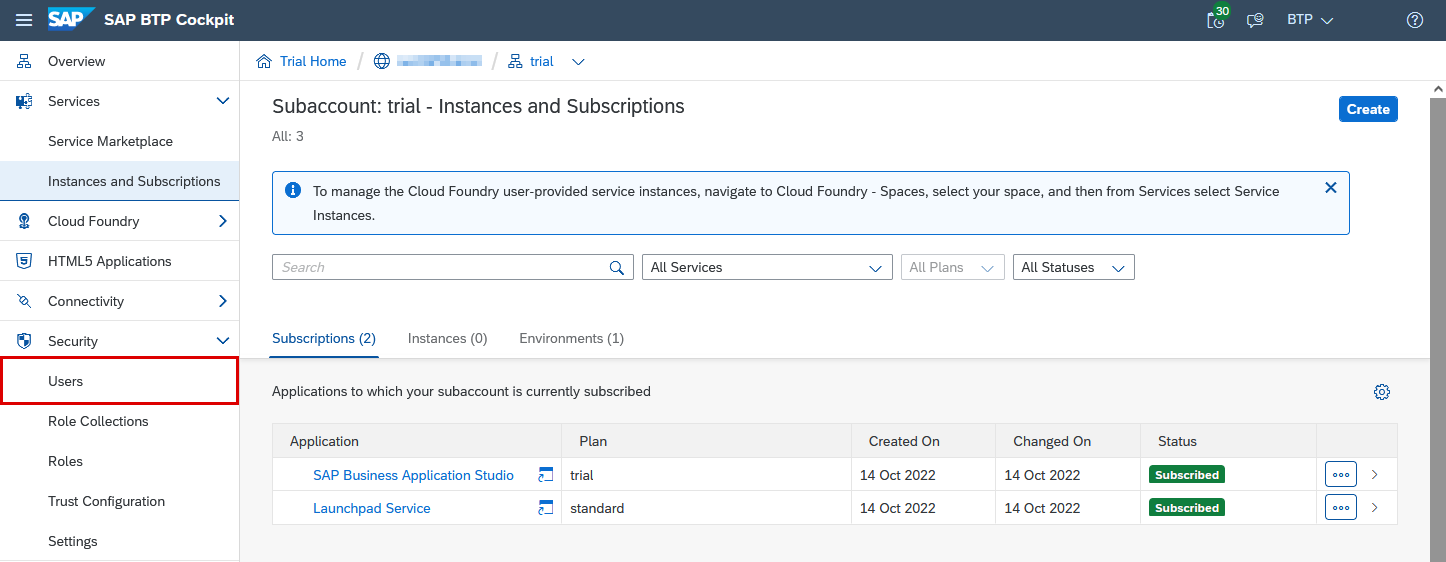1446x562 pixels.
Task: Launch Launchpad Service via go-to-application icon
Action: (x=546, y=508)
